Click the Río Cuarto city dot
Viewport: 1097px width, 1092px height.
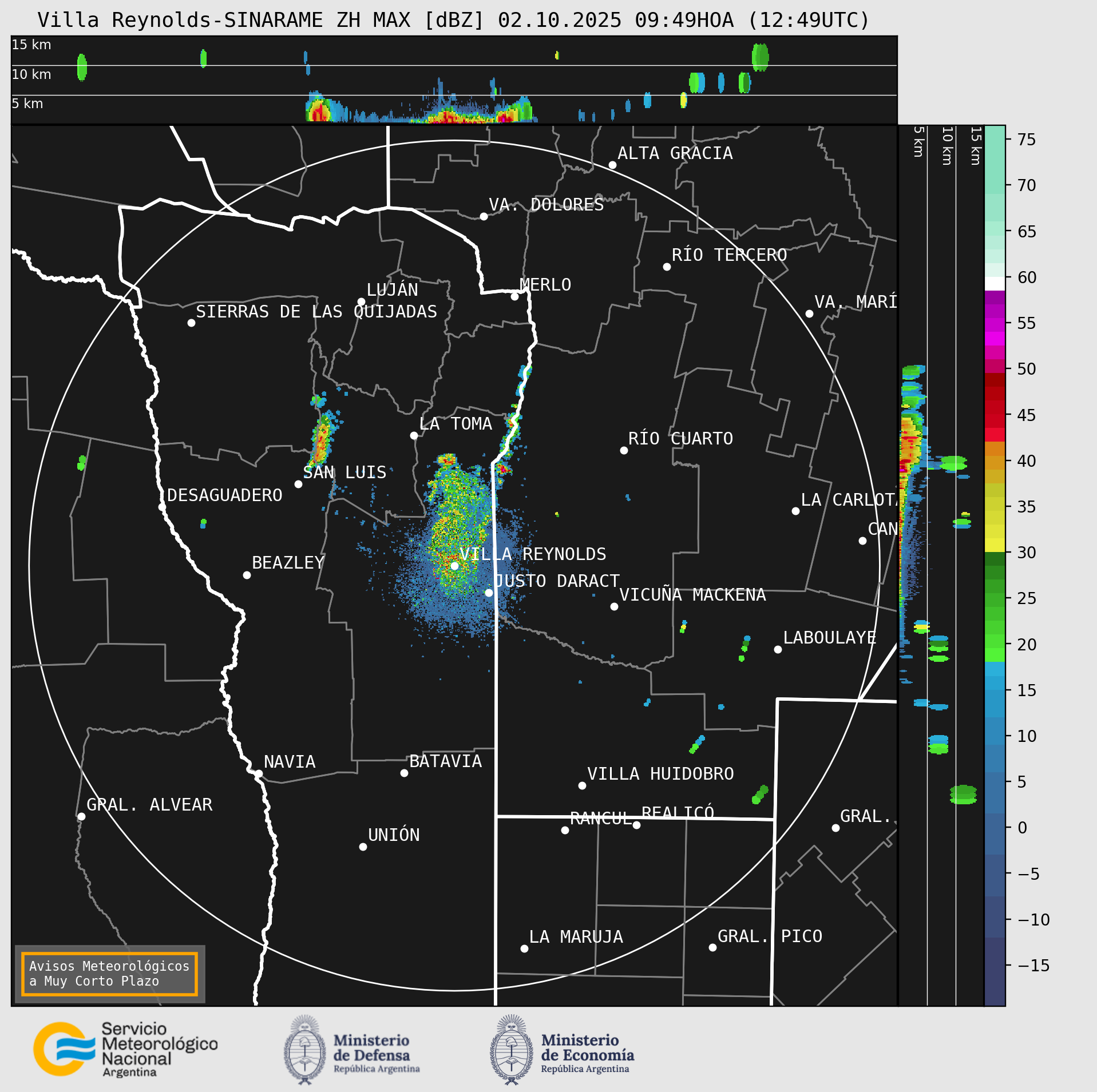(x=624, y=451)
